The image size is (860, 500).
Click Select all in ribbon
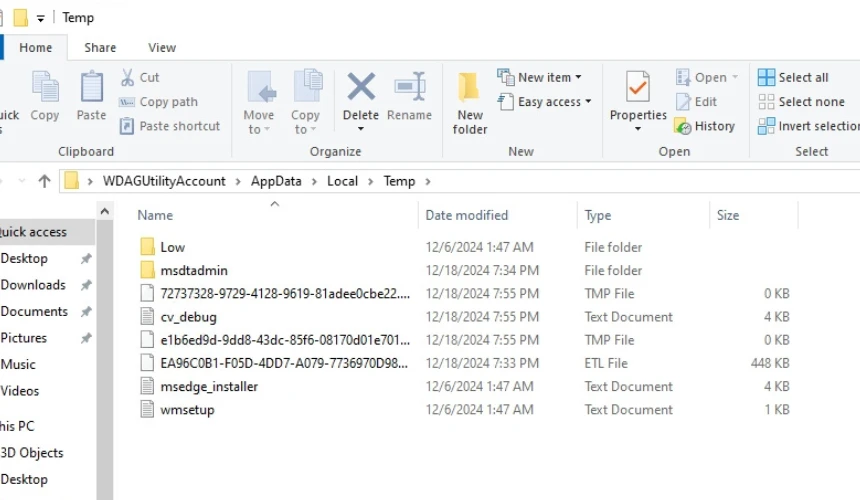794,77
